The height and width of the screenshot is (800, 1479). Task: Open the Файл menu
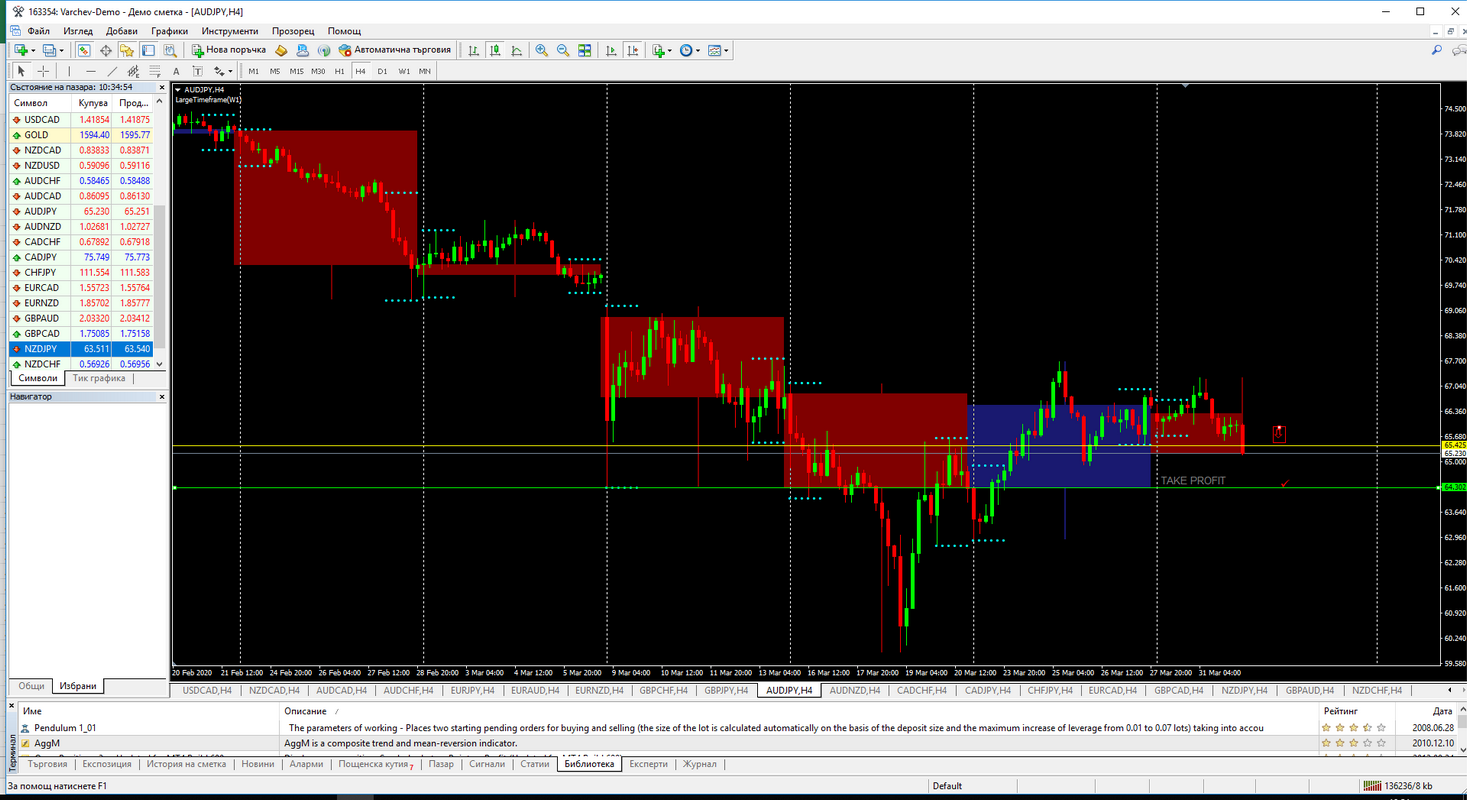coord(38,31)
